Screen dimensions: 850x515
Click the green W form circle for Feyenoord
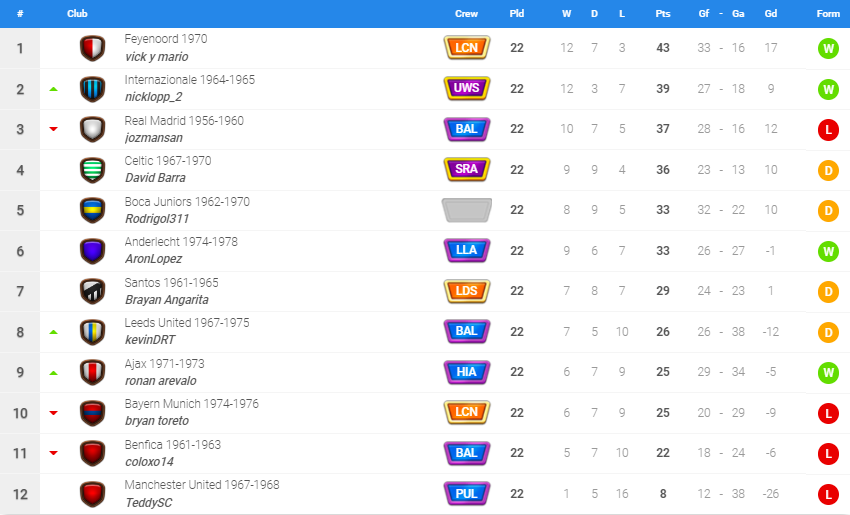point(828,48)
